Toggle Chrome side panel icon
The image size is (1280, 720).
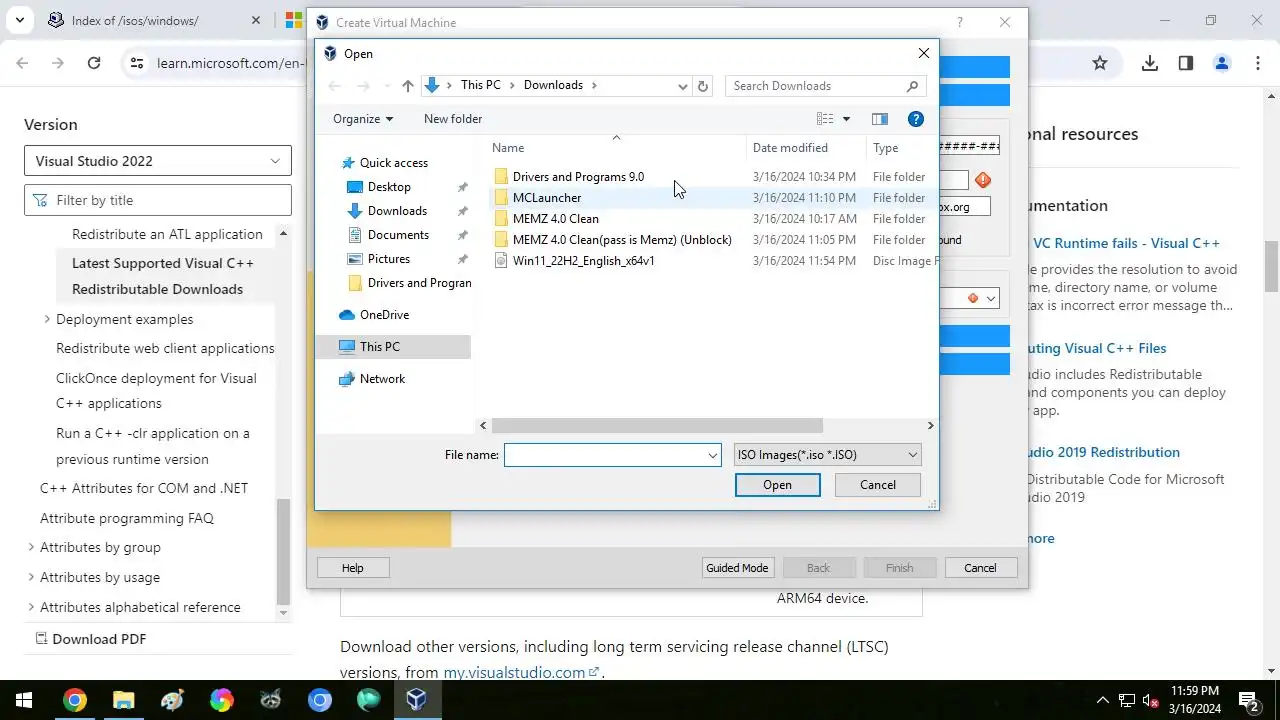pyautogui.click(x=1186, y=63)
